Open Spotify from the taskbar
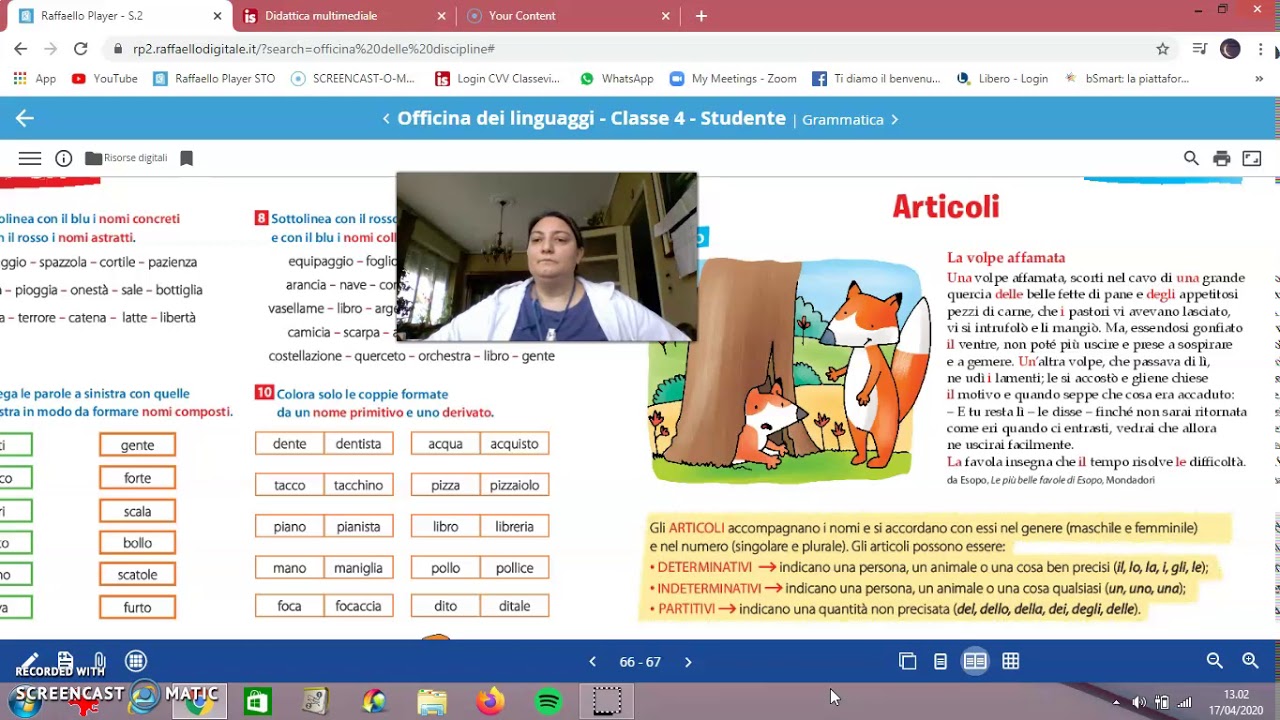 (x=548, y=702)
